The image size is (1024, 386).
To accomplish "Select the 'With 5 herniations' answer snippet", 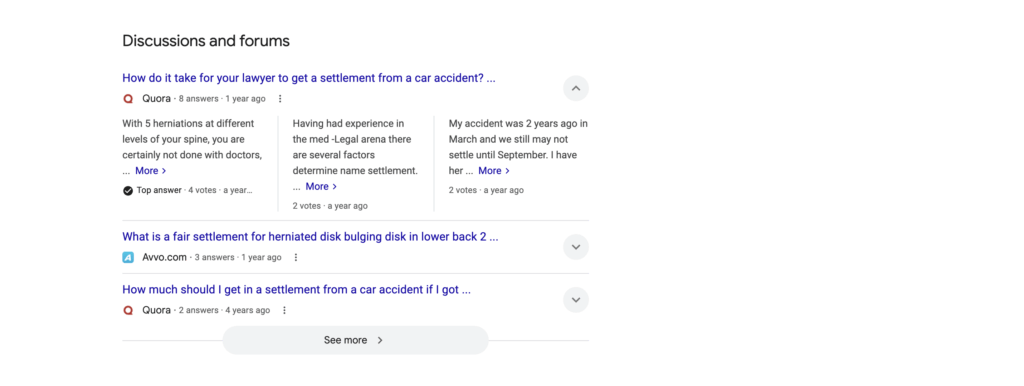I will click(x=193, y=147).
